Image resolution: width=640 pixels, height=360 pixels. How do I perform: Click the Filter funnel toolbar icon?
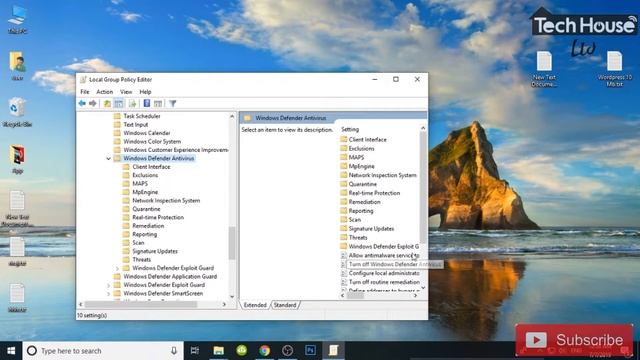click(173, 104)
